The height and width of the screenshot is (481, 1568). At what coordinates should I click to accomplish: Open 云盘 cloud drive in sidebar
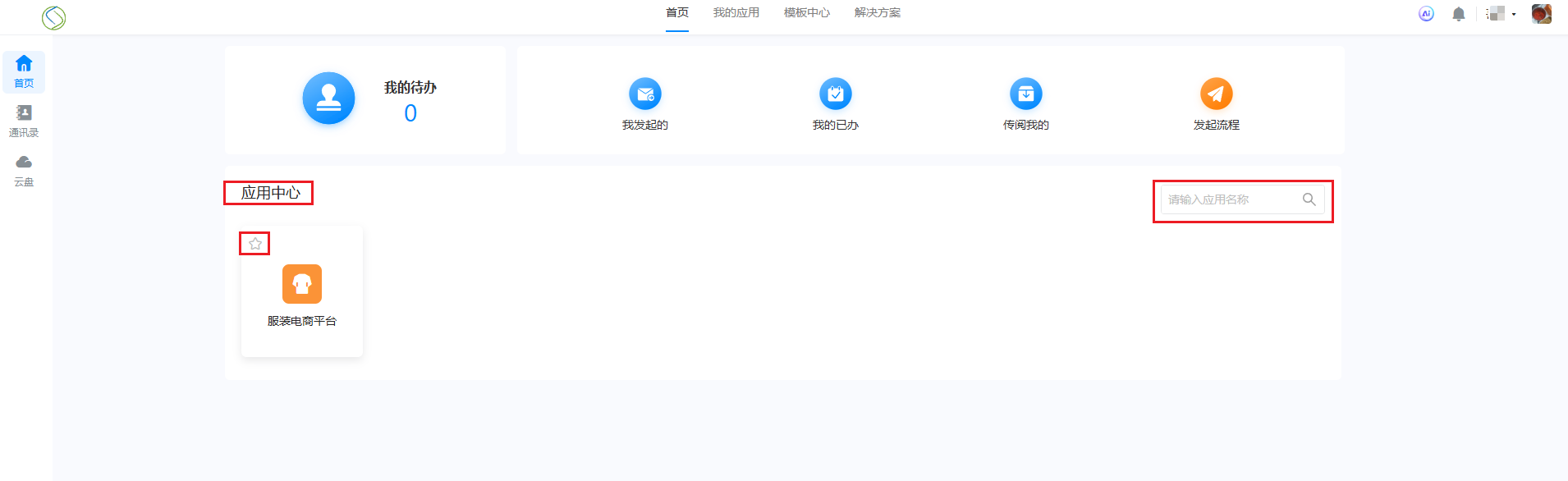[x=24, y=169]
